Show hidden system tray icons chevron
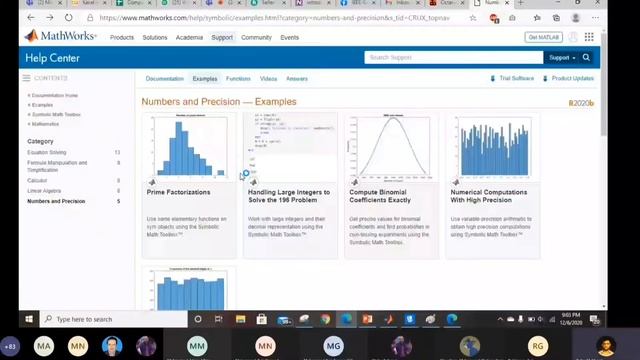This screenshot has height=360, width=640. point(500,319)
